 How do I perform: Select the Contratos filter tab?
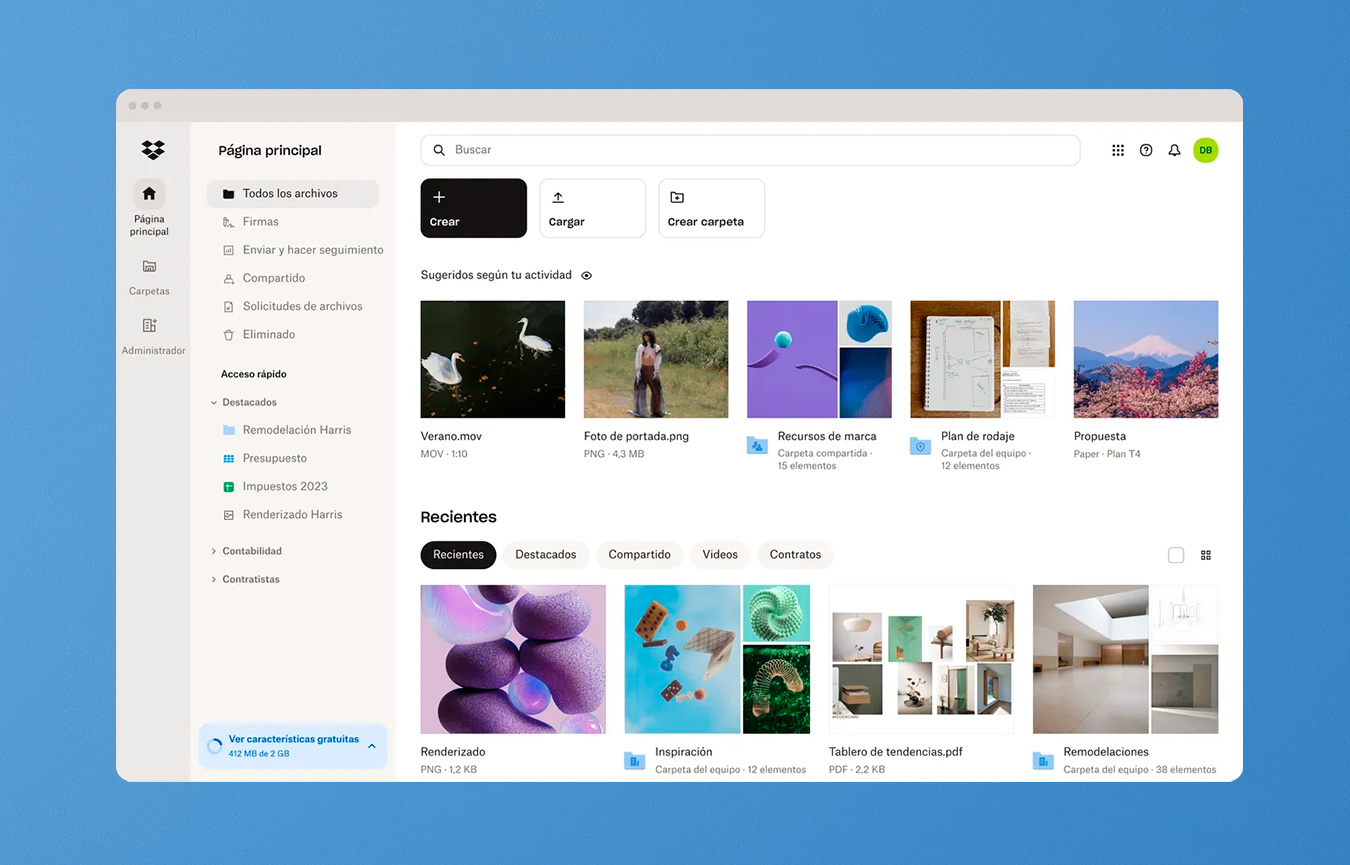(795, 555)
